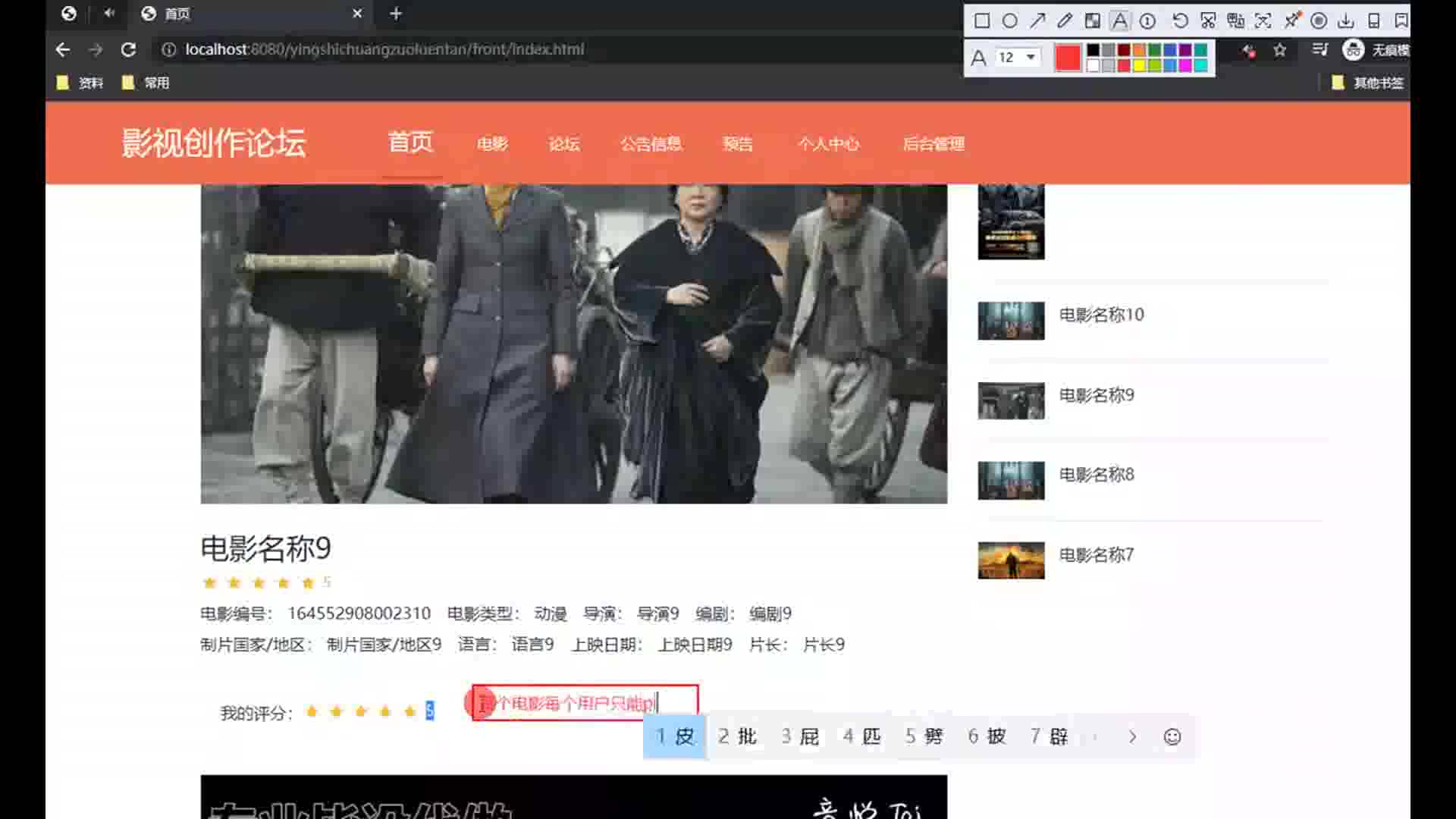Click the pin screenshot icon

pyautogui.click(x=1291, y=20)
